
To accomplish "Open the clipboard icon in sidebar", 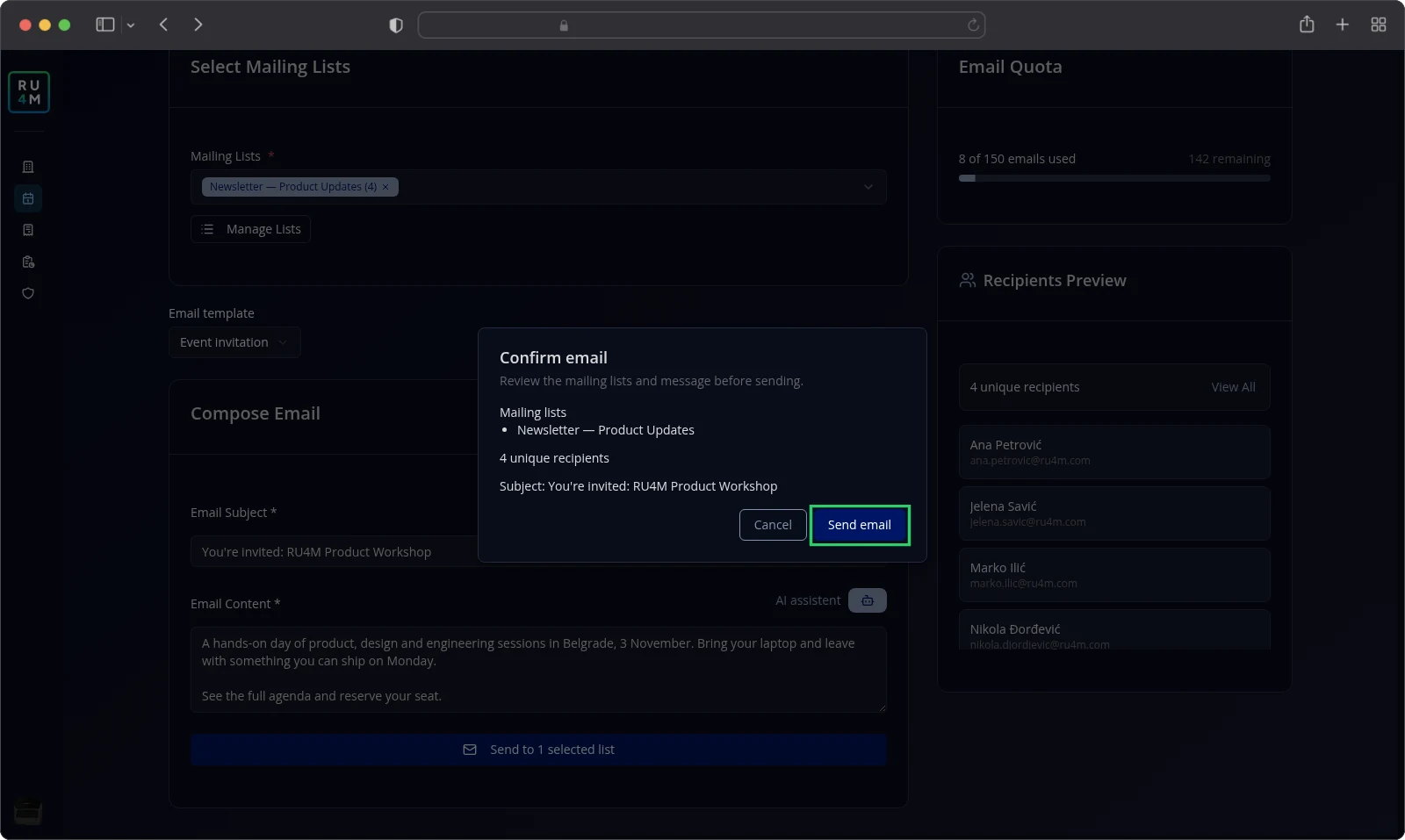I will [28, 262].
